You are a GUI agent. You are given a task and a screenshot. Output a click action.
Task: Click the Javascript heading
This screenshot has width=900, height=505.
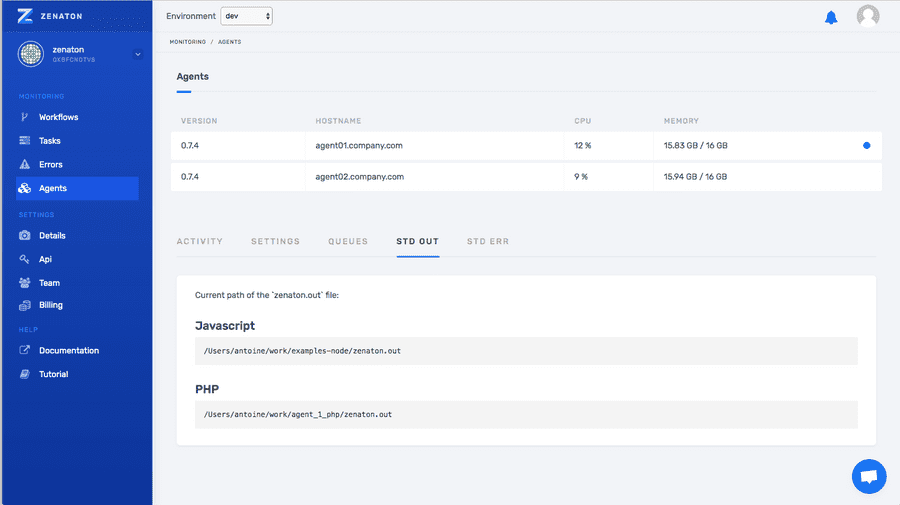[225, 325]
